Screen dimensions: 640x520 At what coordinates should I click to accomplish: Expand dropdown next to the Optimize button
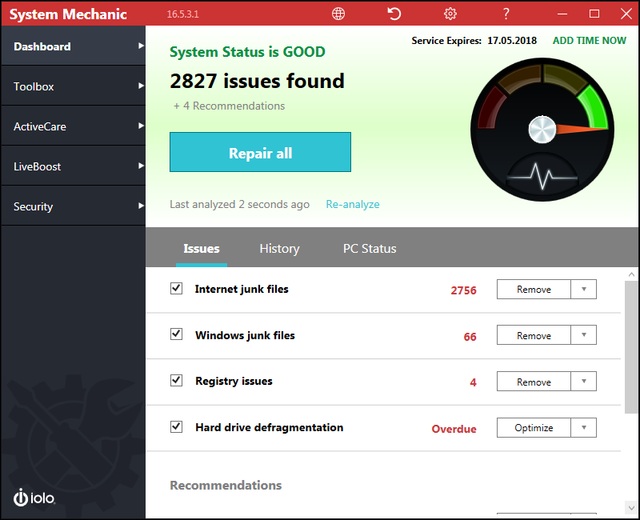(584, 428)
